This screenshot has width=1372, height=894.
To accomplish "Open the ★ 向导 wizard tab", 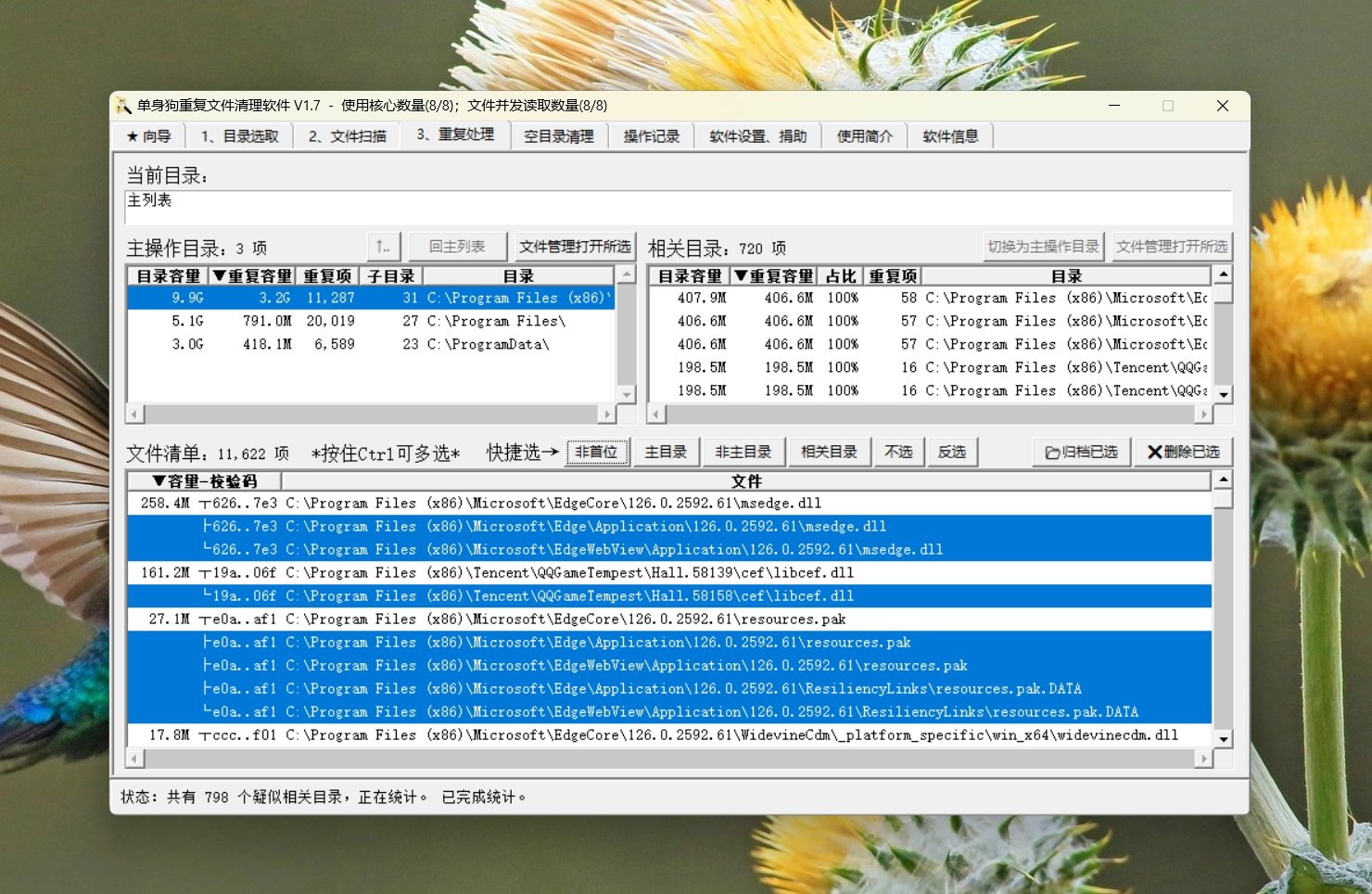I will [148, 136].
